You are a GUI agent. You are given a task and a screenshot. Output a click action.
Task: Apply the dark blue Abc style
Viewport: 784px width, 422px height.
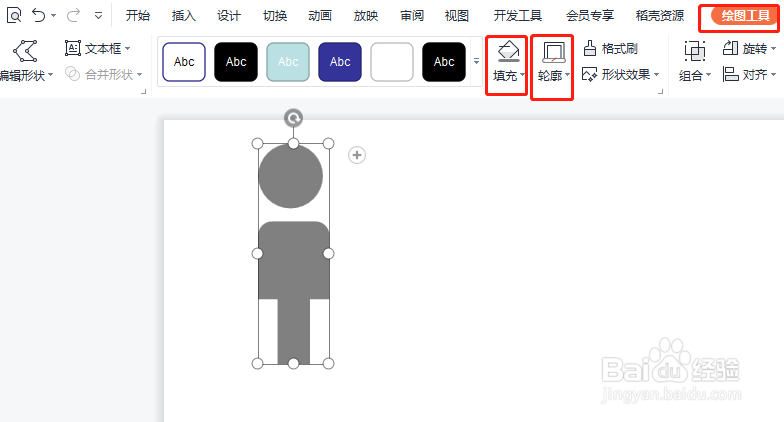click(x=340, y=62)
